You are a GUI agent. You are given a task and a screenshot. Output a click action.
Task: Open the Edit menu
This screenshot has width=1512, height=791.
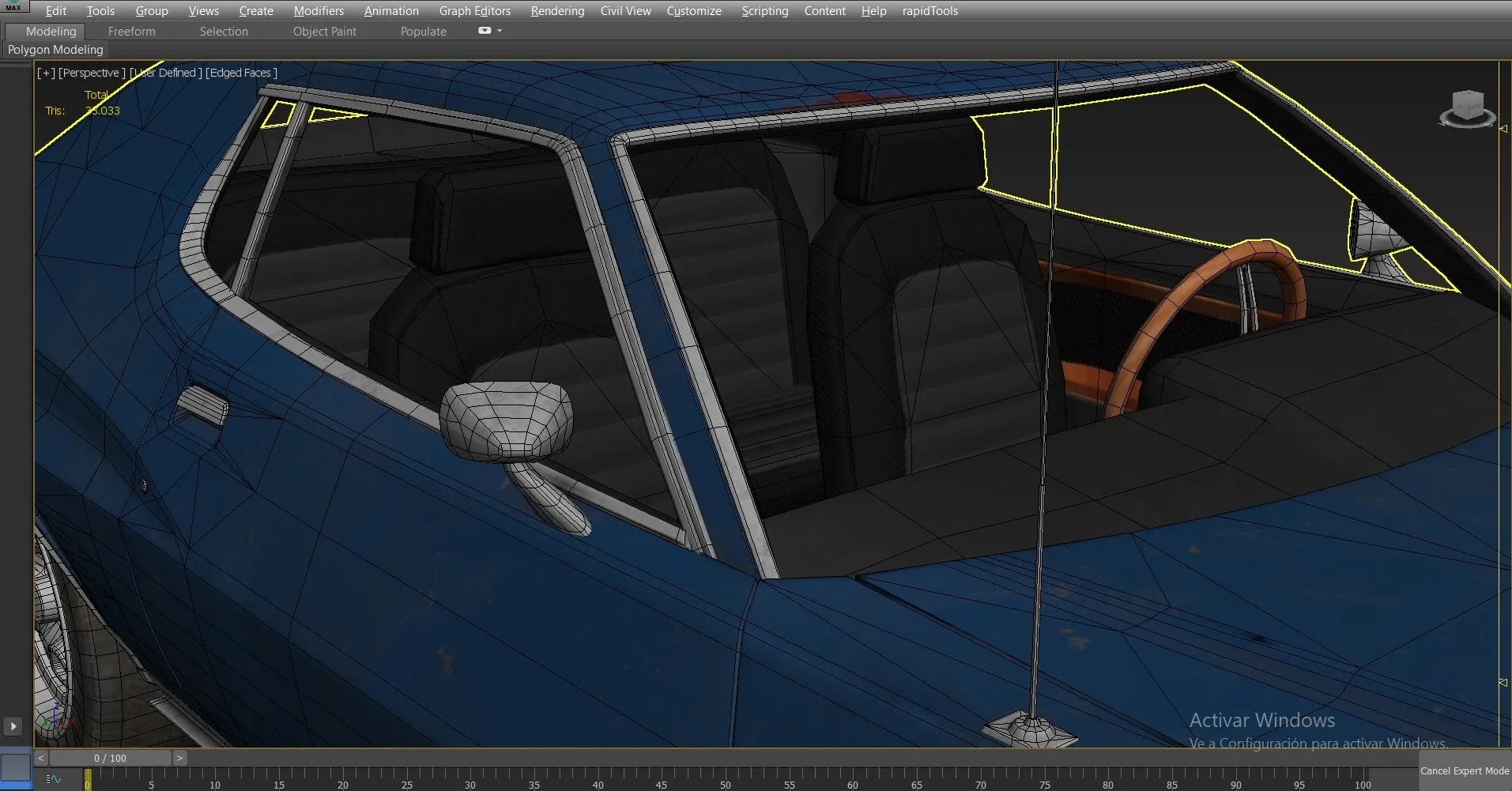56,11
